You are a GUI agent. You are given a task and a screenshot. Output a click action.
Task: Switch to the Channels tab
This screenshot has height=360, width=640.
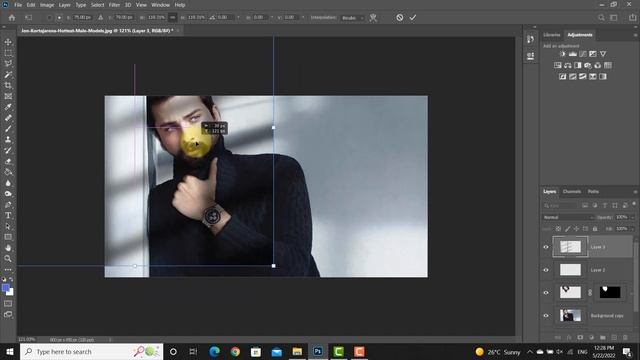(x=571, y=191)
